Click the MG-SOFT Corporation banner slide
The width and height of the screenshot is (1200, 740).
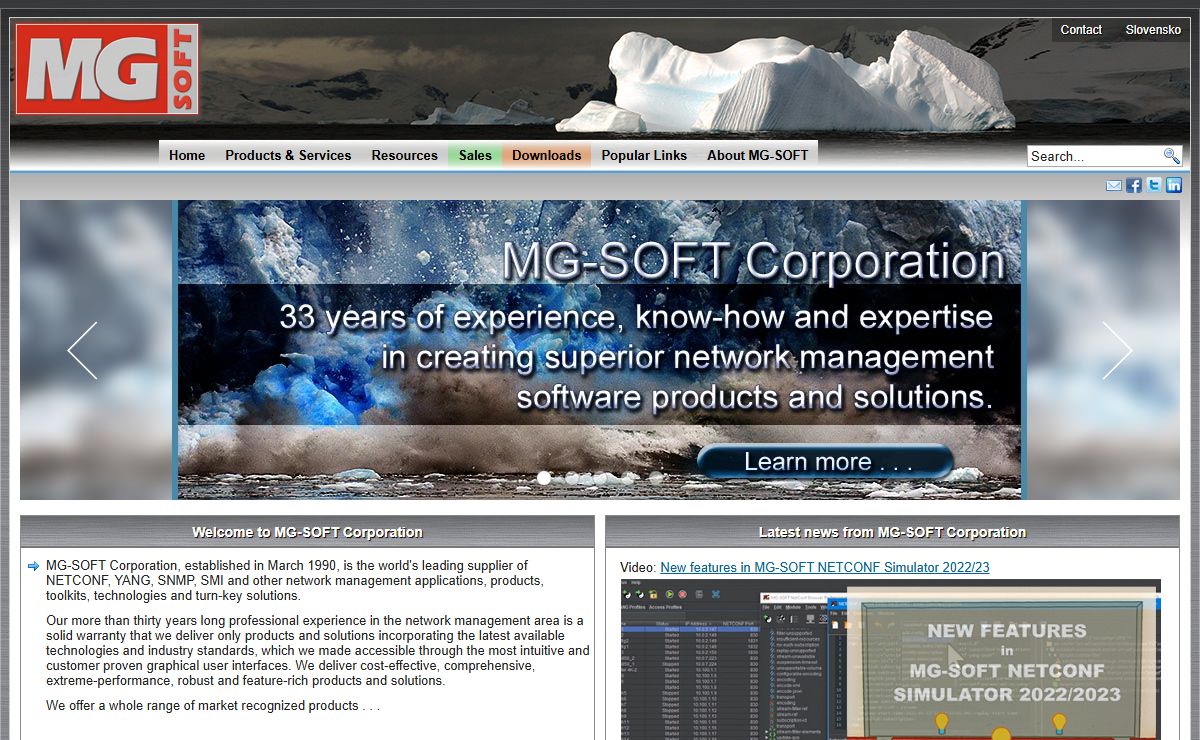(600, 350)
